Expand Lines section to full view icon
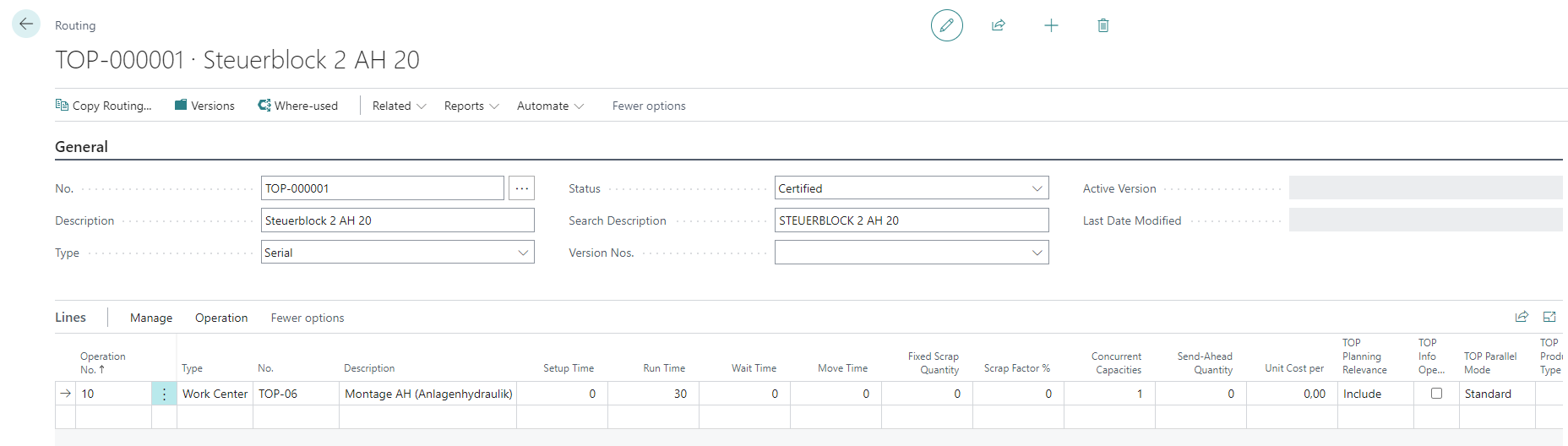This screenshot has width=1568, height=446. (x=1549, y=317)
